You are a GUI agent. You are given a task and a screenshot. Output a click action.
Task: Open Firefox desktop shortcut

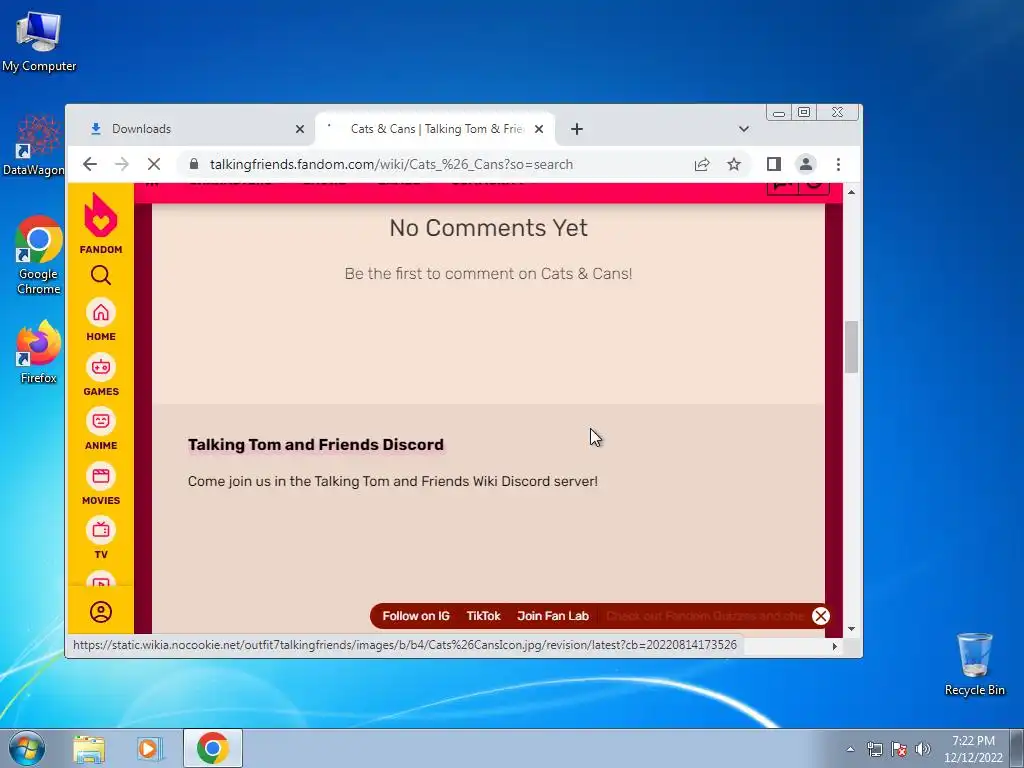pos(39,351)
